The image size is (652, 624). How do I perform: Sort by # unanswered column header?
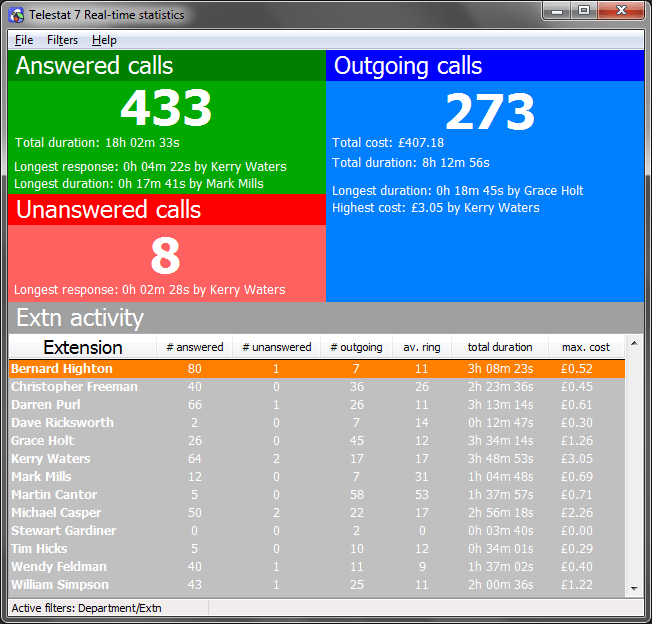point(277,347)
